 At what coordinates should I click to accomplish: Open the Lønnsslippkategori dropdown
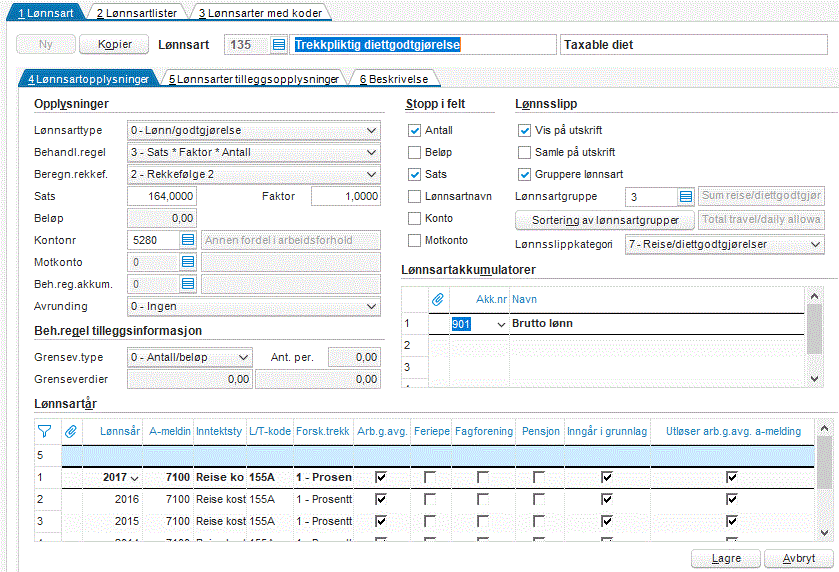point(816,244)
